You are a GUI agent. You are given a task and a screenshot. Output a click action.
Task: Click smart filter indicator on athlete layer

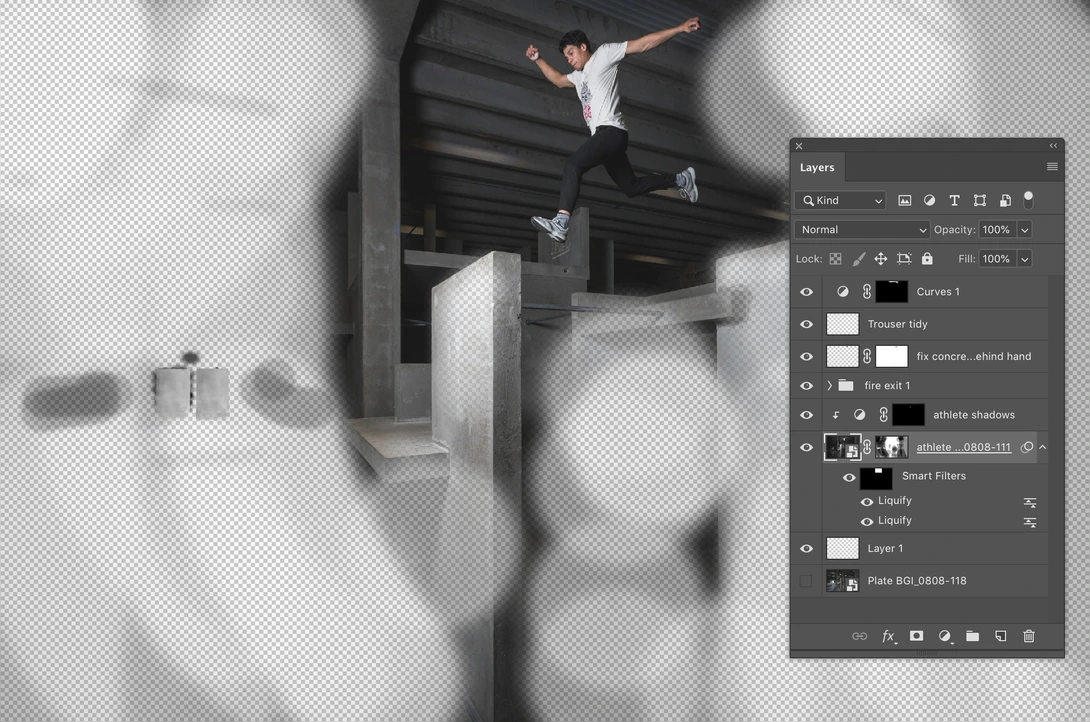click(x=1026, y=448)
